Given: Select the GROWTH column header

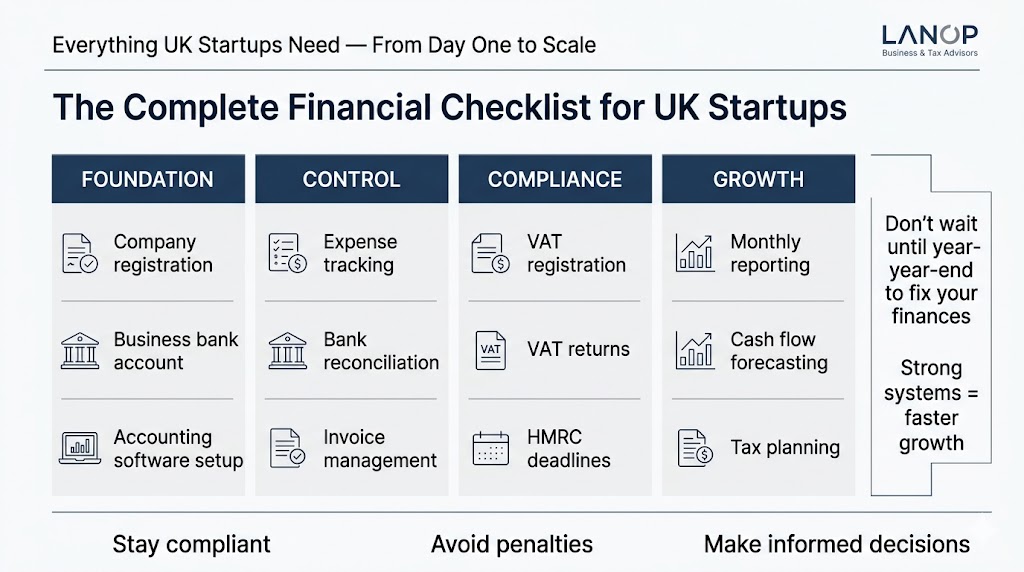Looking at the screenshot, I should tap(758, 180).
